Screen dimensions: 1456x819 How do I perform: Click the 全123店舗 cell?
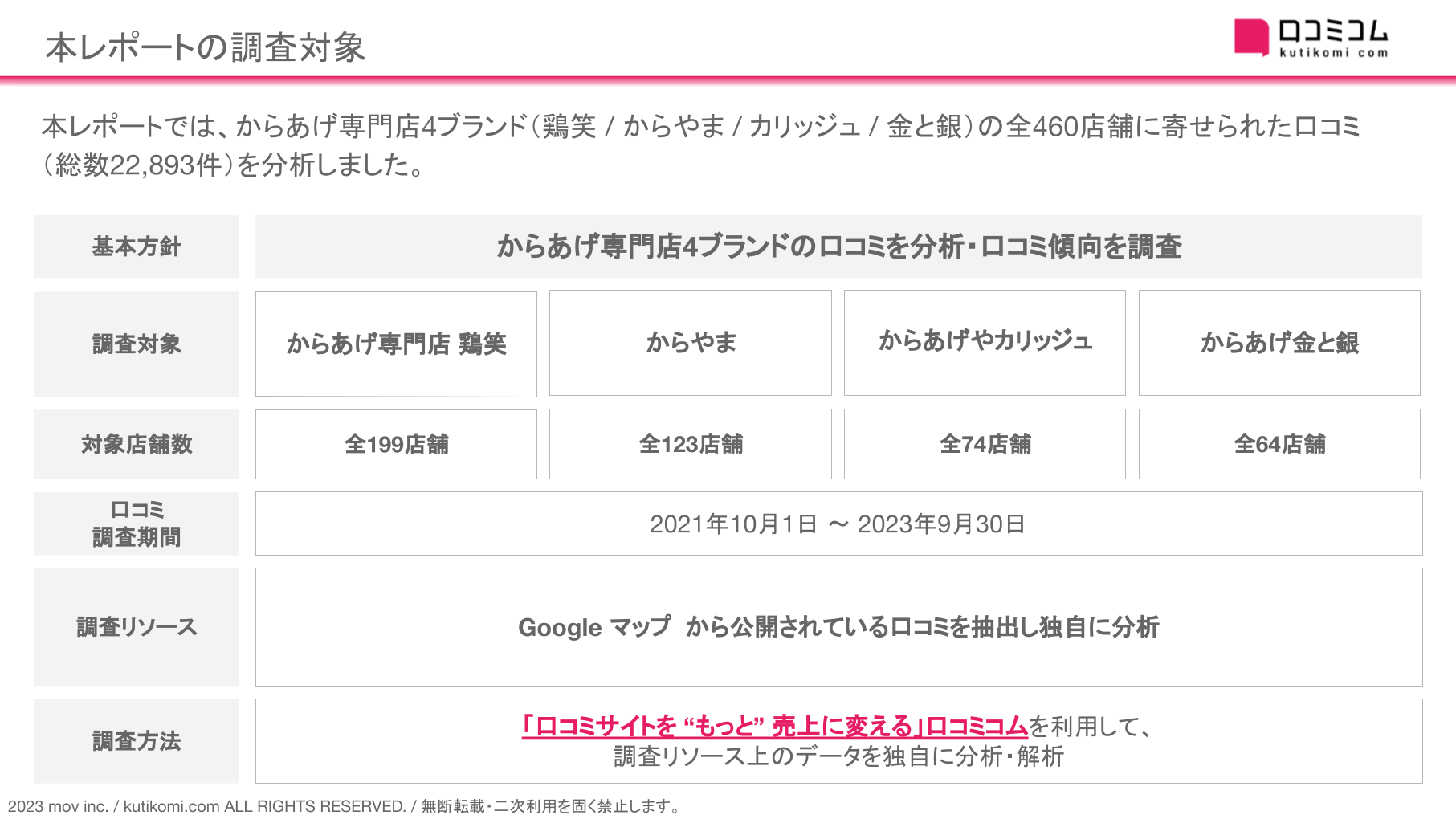691,444
